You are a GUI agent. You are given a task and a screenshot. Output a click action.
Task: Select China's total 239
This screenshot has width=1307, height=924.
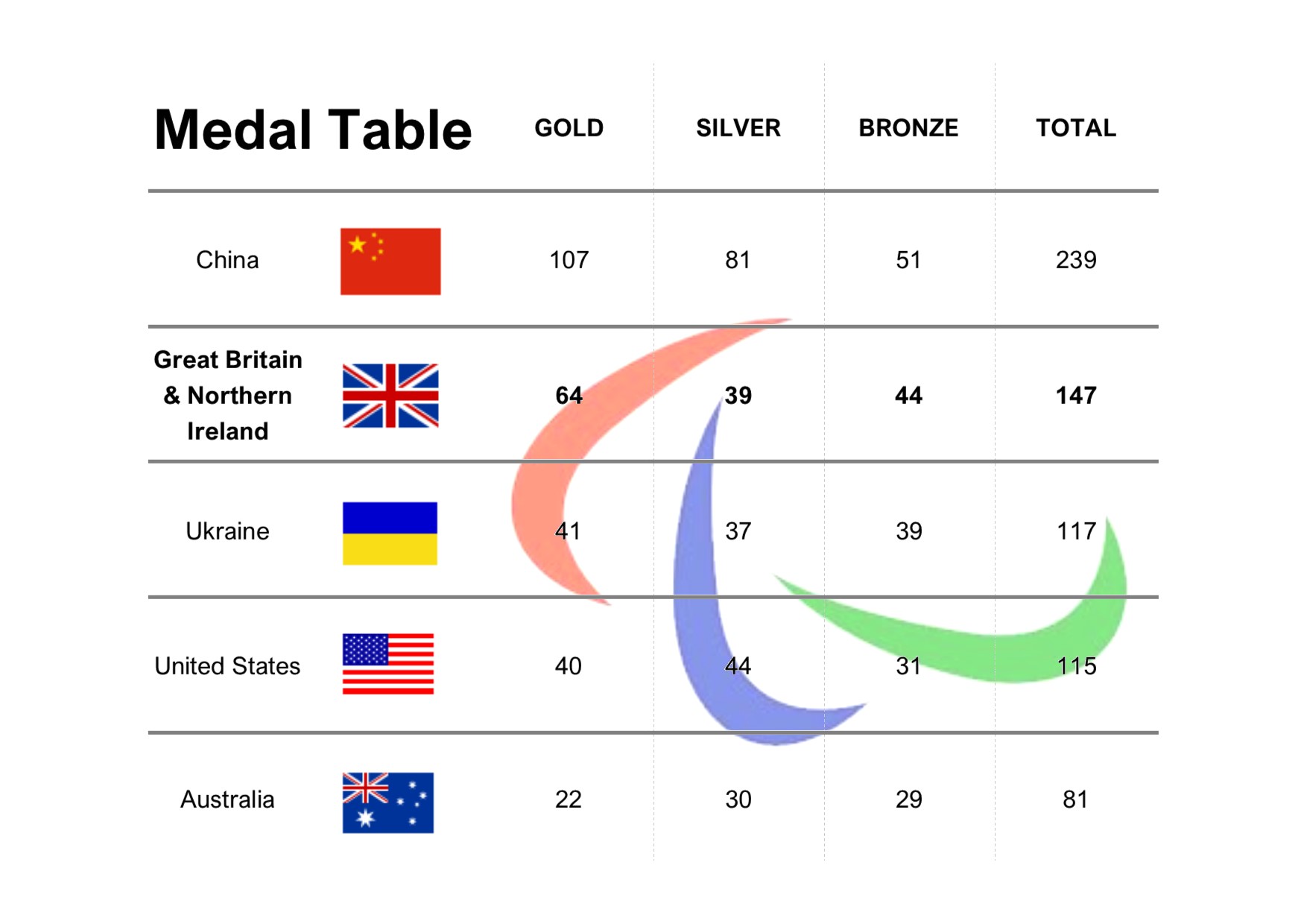pyautogui.click(x=1076, y=260)
